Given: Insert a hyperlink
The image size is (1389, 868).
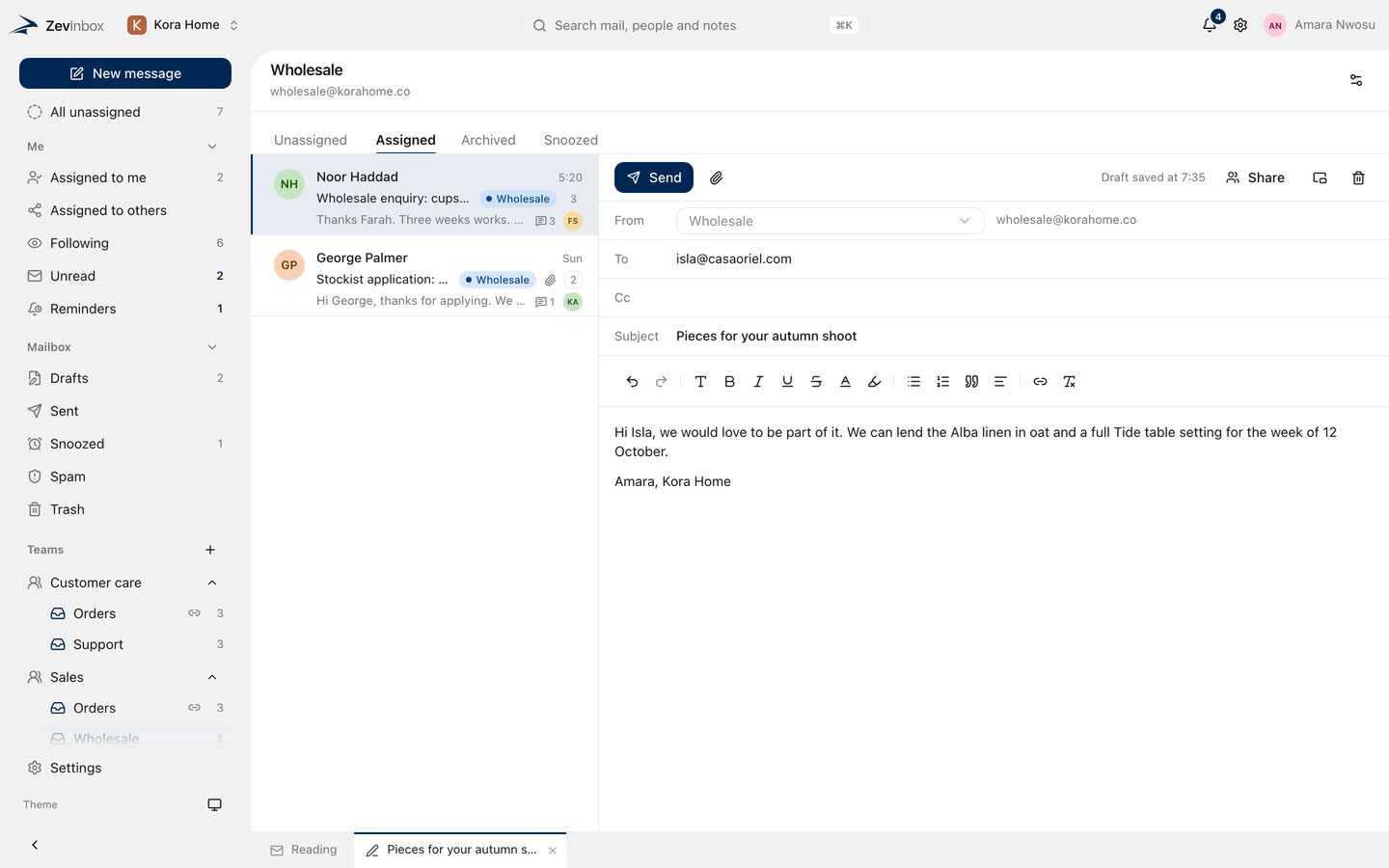Looking at the screenshot, I should 1040,382.
